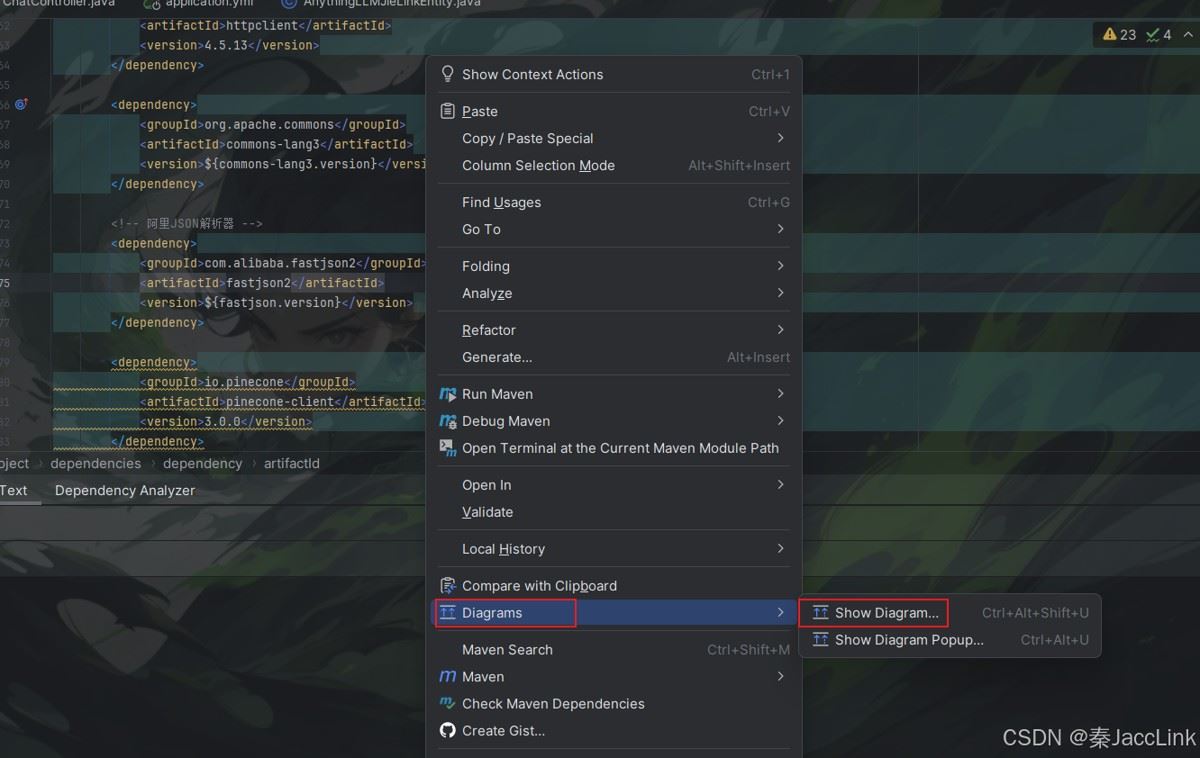Viewport: 1200px width, 758px height.
Task: Click 'pinecone-client' artifactId text
Action: tap(281, 402)
